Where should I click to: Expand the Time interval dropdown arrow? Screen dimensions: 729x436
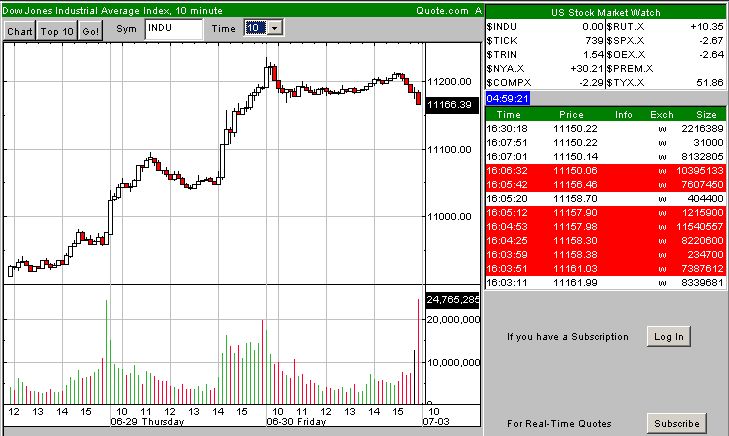coord(275,28)
